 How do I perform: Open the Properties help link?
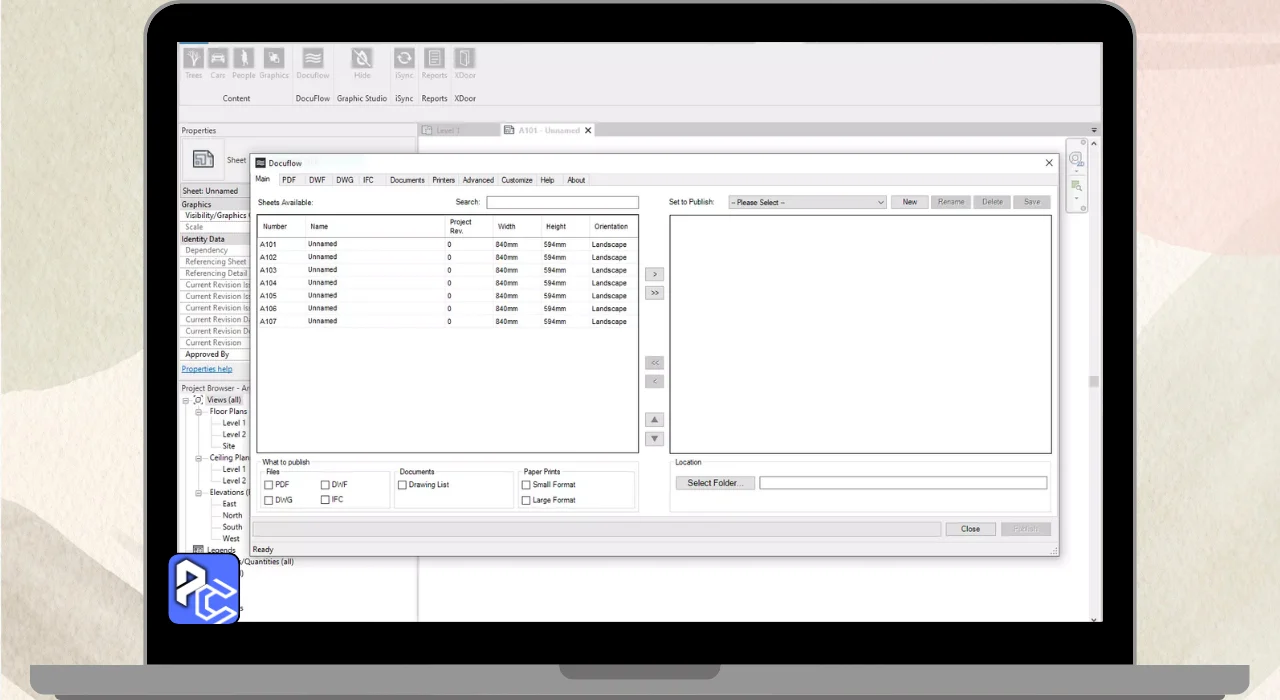coord(207,369)
